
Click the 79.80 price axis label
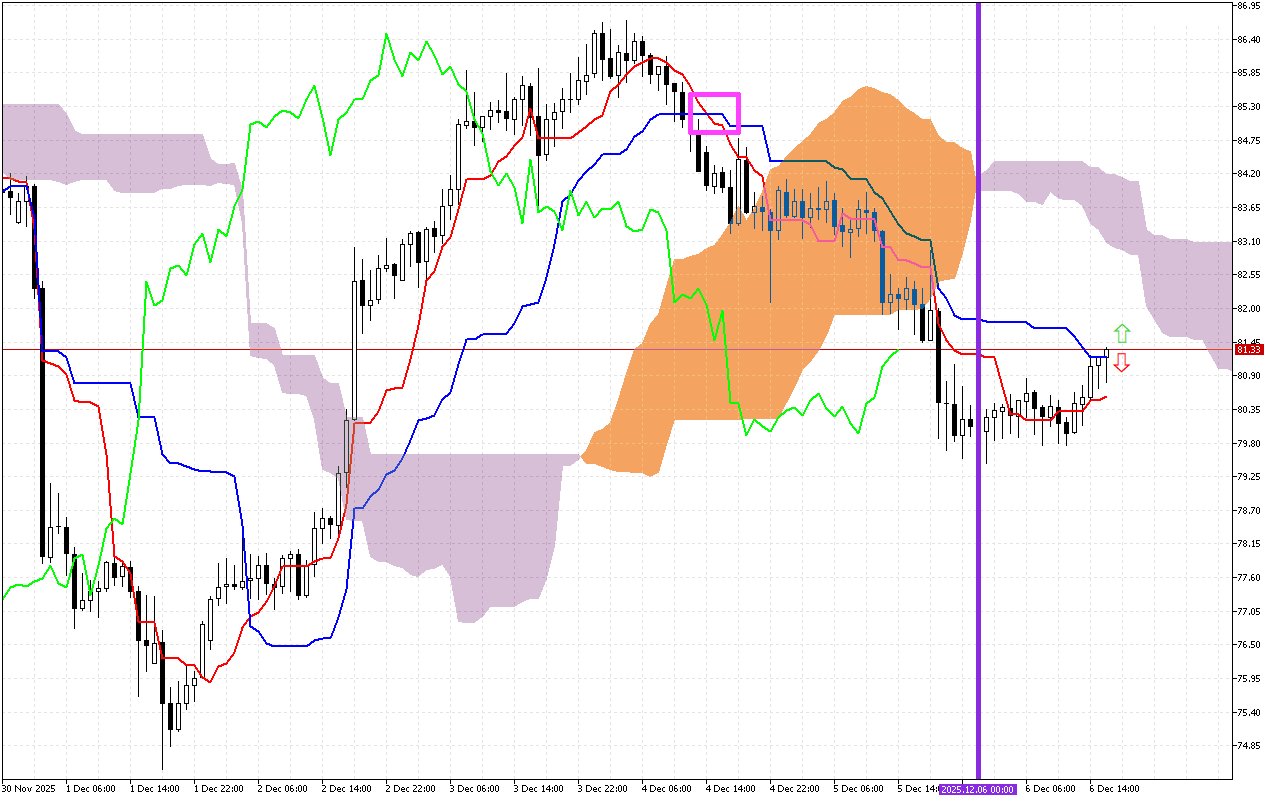click(1248, 443)
